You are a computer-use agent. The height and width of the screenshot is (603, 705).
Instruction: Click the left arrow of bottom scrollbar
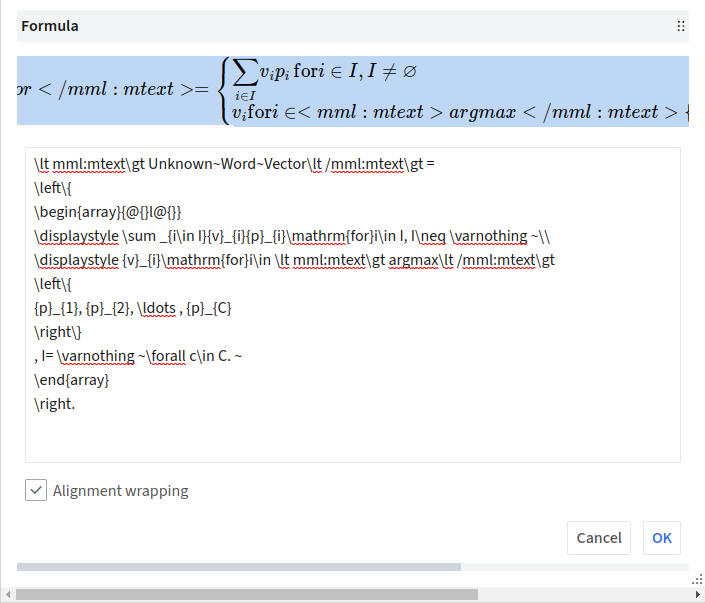pos(7,594)
